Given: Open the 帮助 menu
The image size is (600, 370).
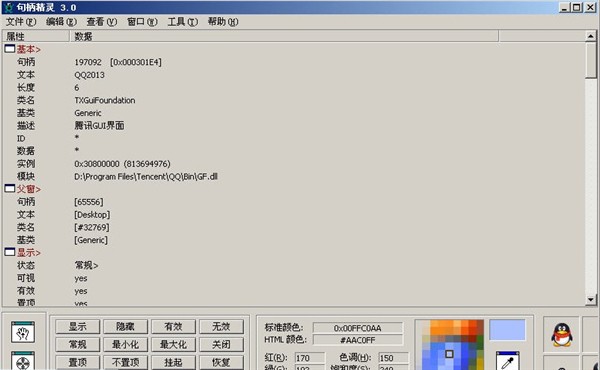Looking at the screenshot, I should [223, 22].
